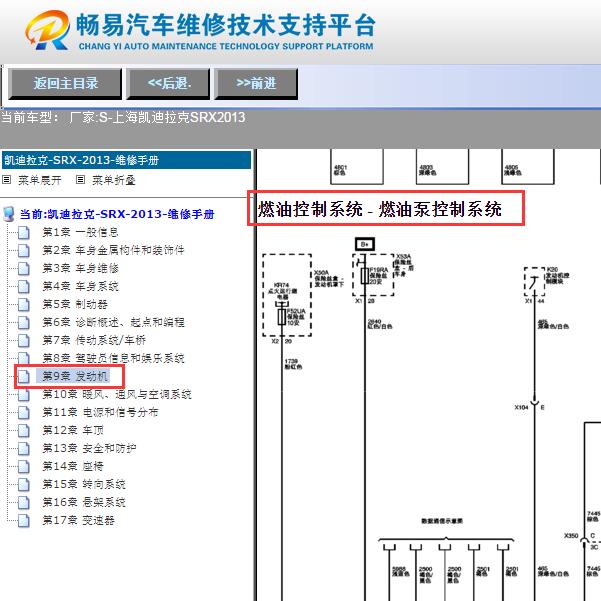Click the 菜单展开 square icon

pos(7,179)
